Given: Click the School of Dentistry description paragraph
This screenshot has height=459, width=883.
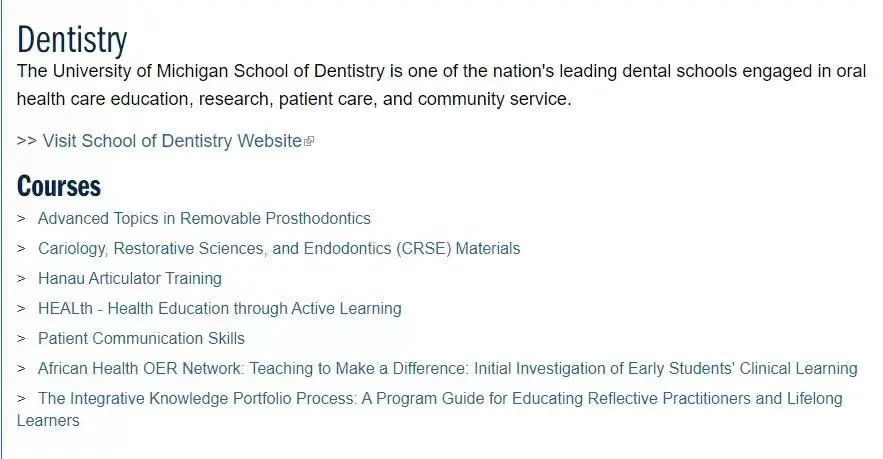Looking at the screenshot, I should [x=442, y=85].
